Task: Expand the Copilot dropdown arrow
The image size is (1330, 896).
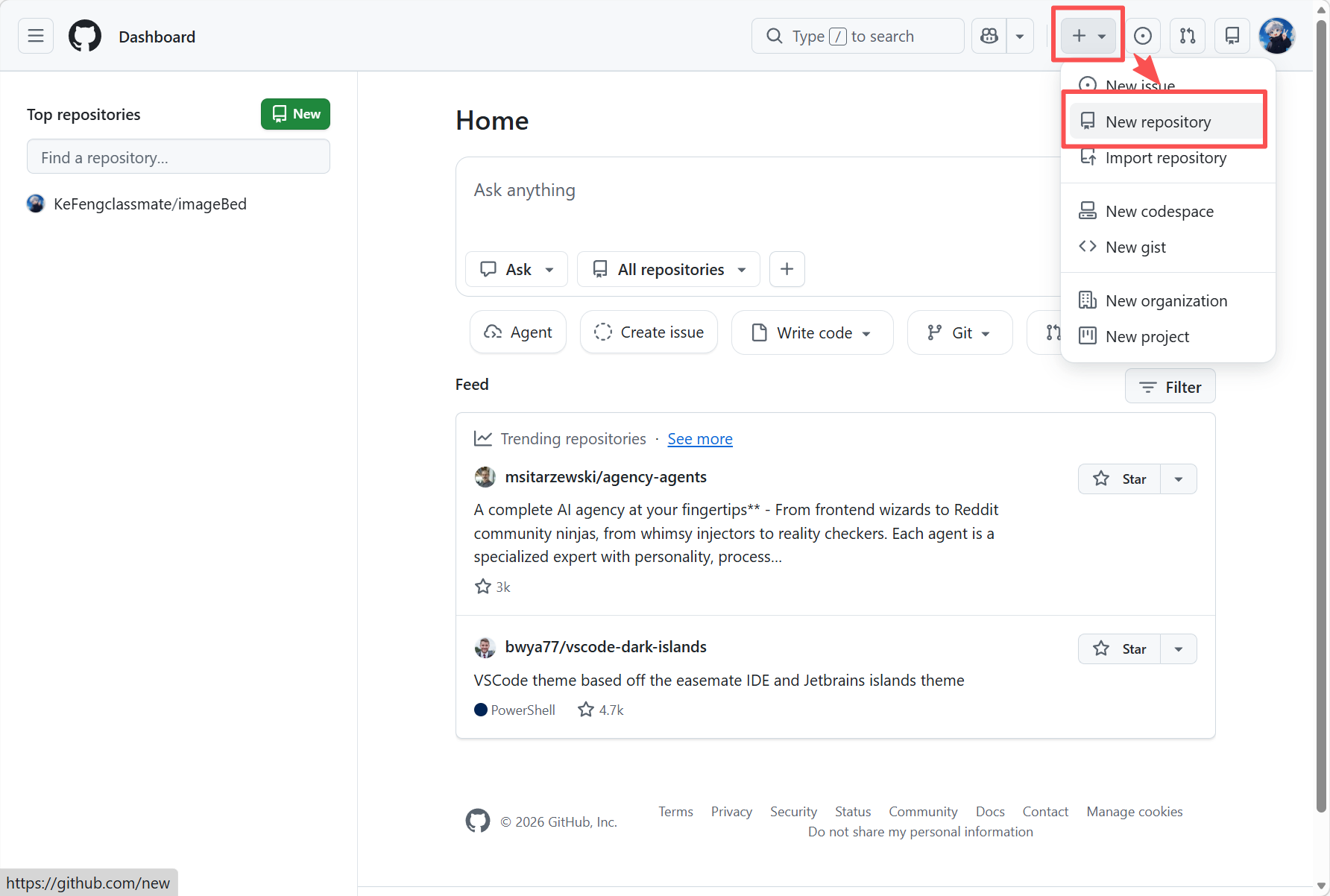Action: click(x=1020, y=36)
